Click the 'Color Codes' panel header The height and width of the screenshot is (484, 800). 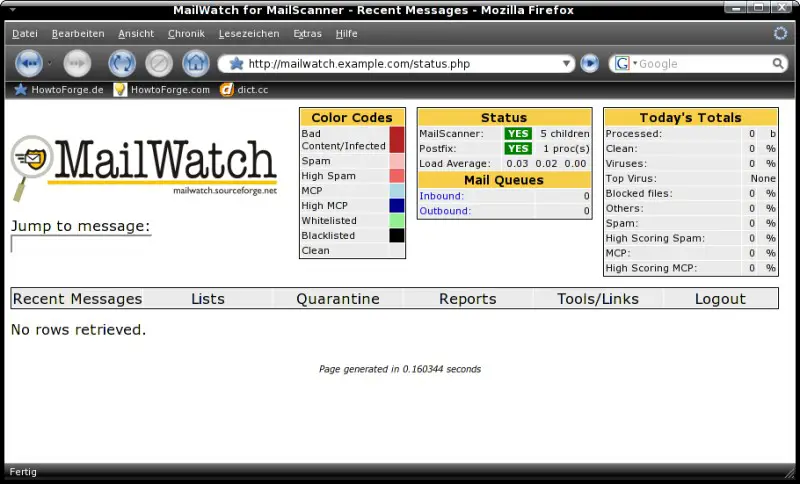coord(352,118)
